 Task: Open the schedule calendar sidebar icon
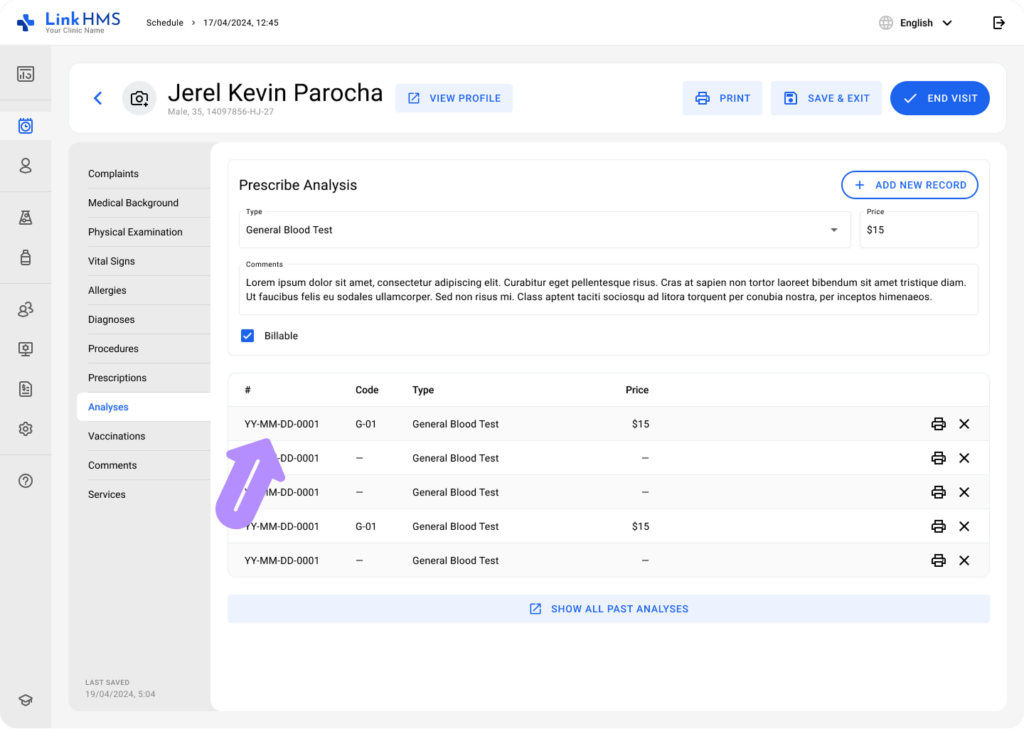pyautogui.click(x=25, y=125)
